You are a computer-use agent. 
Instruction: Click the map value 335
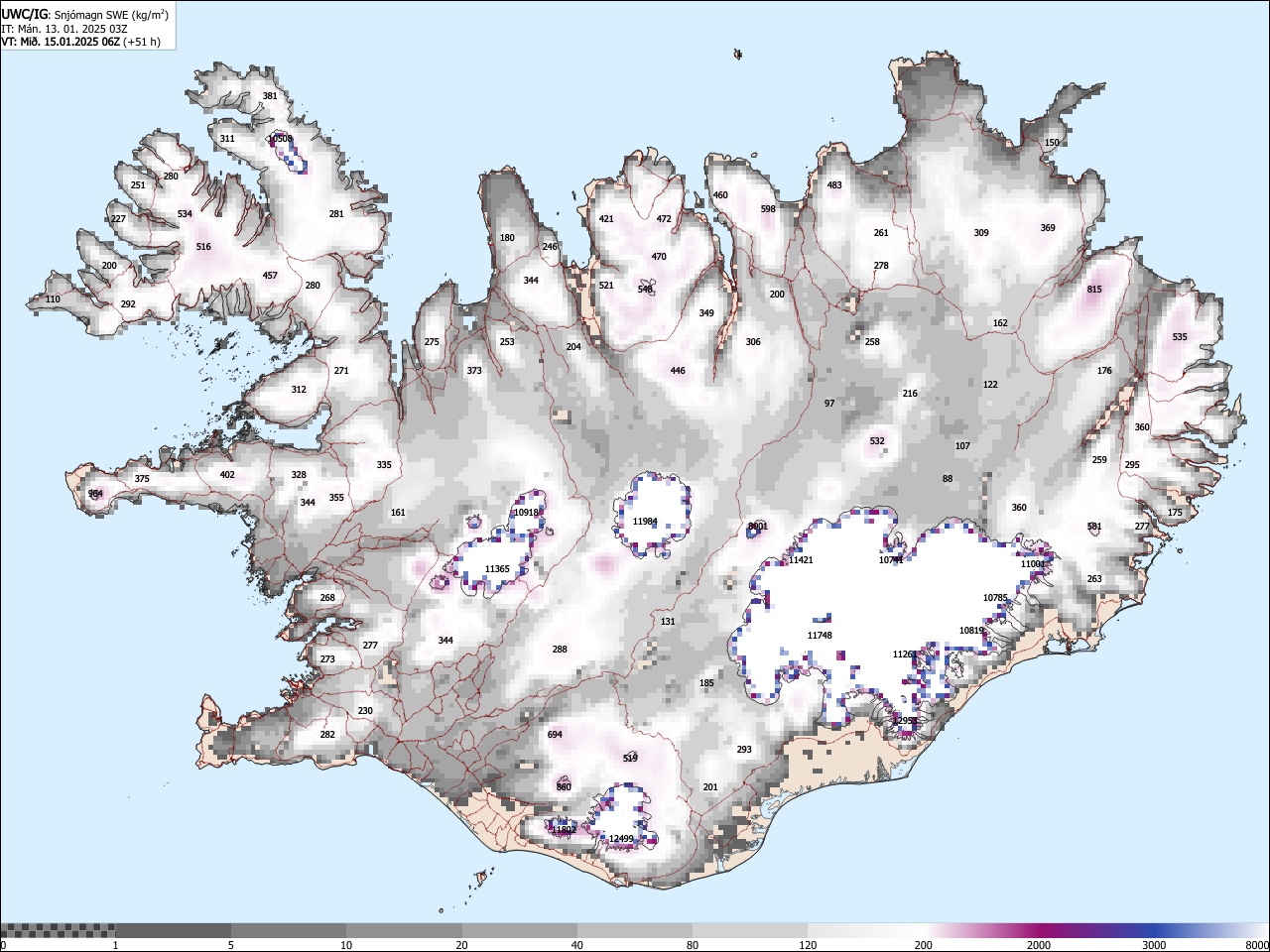[x=384, y=465]
